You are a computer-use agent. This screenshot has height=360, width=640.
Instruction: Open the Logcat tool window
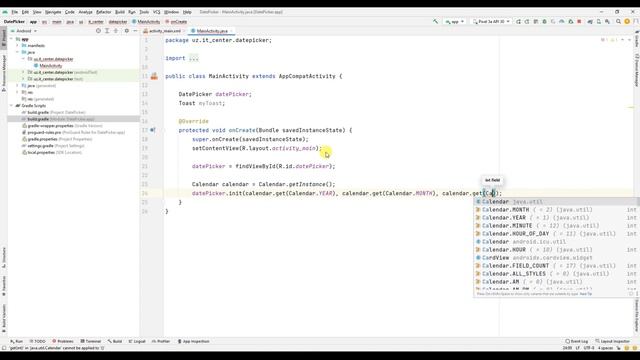pos(137,341)
